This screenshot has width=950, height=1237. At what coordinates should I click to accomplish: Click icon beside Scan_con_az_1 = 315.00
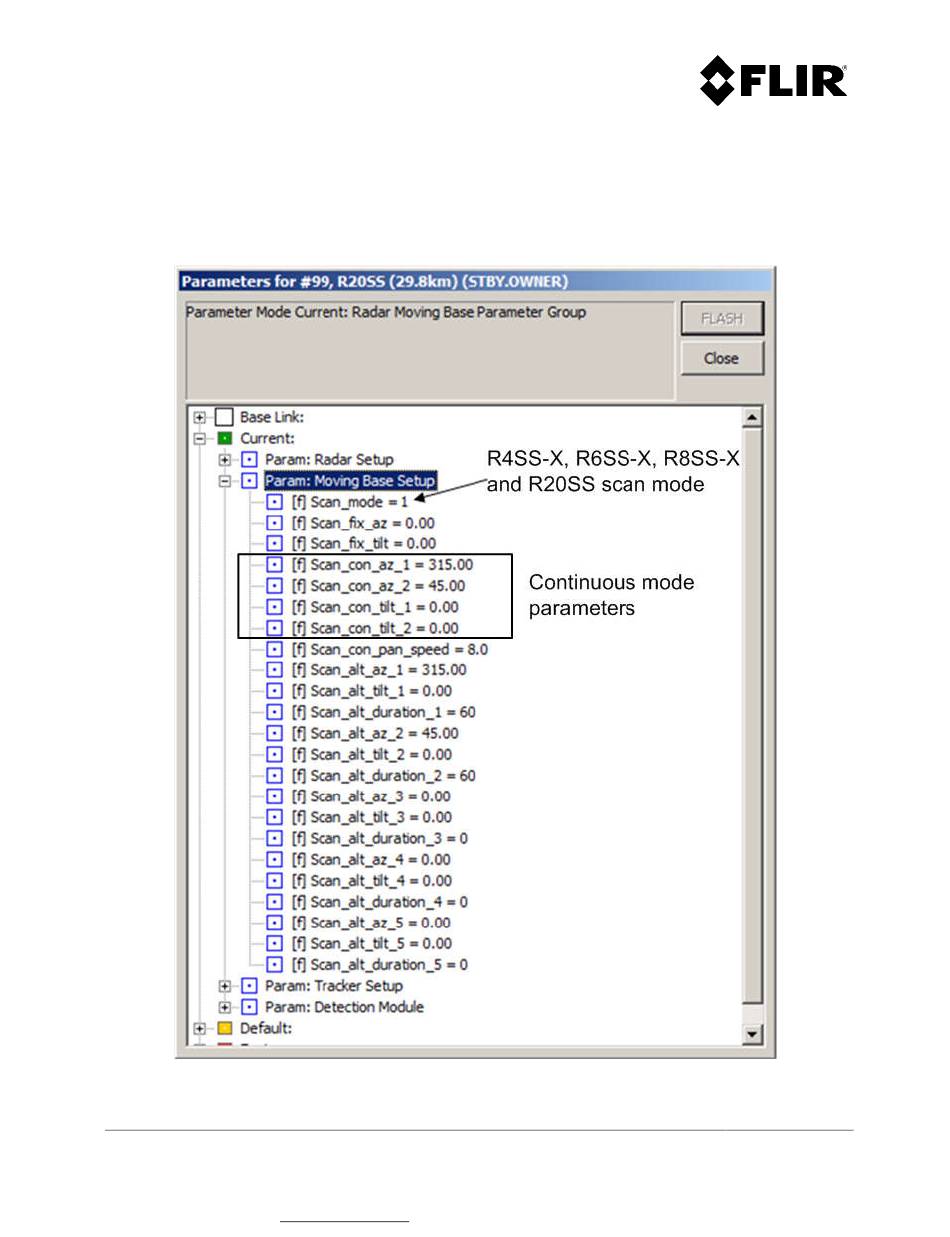point(275,565)
